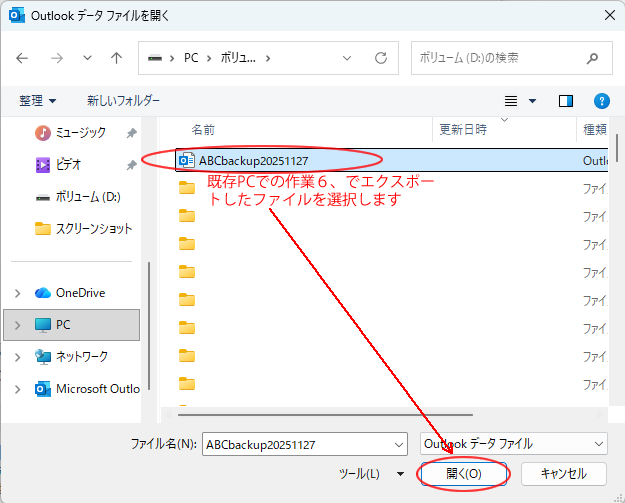Click the pin icon beside ビデオ

click(x=132, y=165)
